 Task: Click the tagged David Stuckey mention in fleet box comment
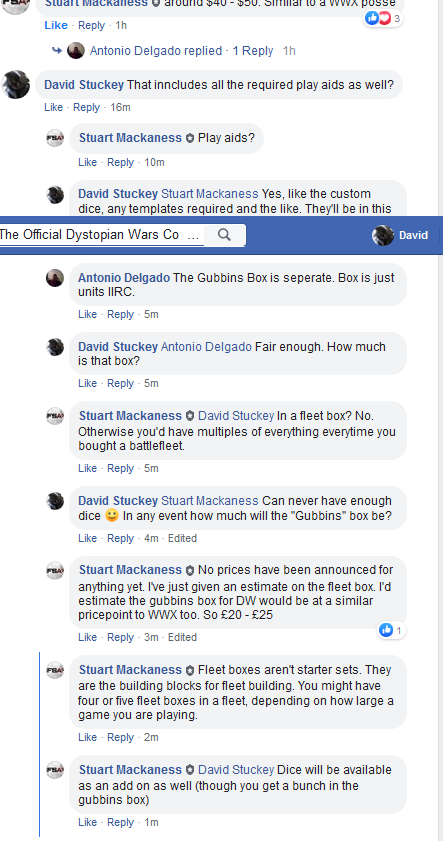tap(236, 416)
